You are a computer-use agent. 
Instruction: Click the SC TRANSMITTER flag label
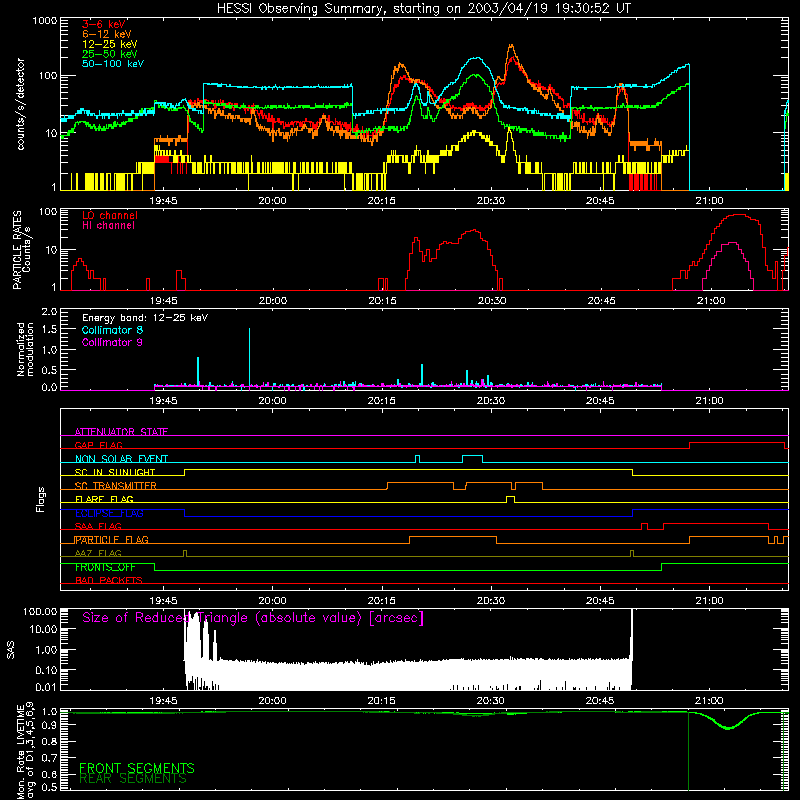(116, 486)
